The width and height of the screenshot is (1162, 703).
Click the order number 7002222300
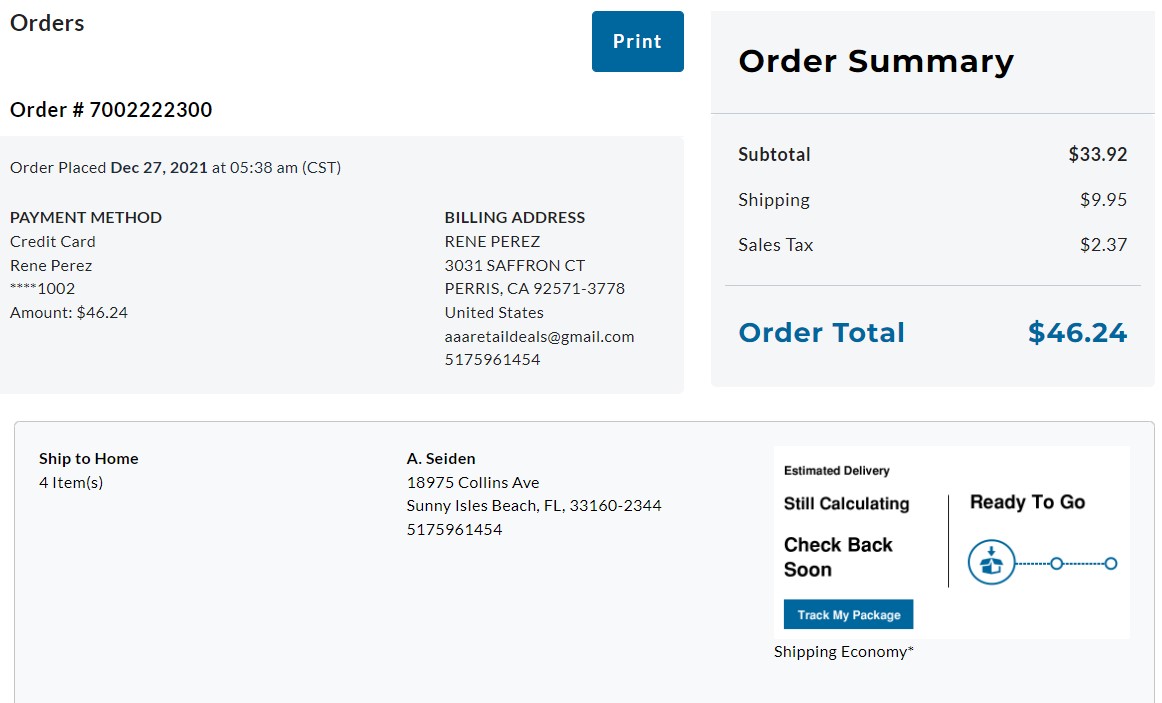(x=150, y=110)
